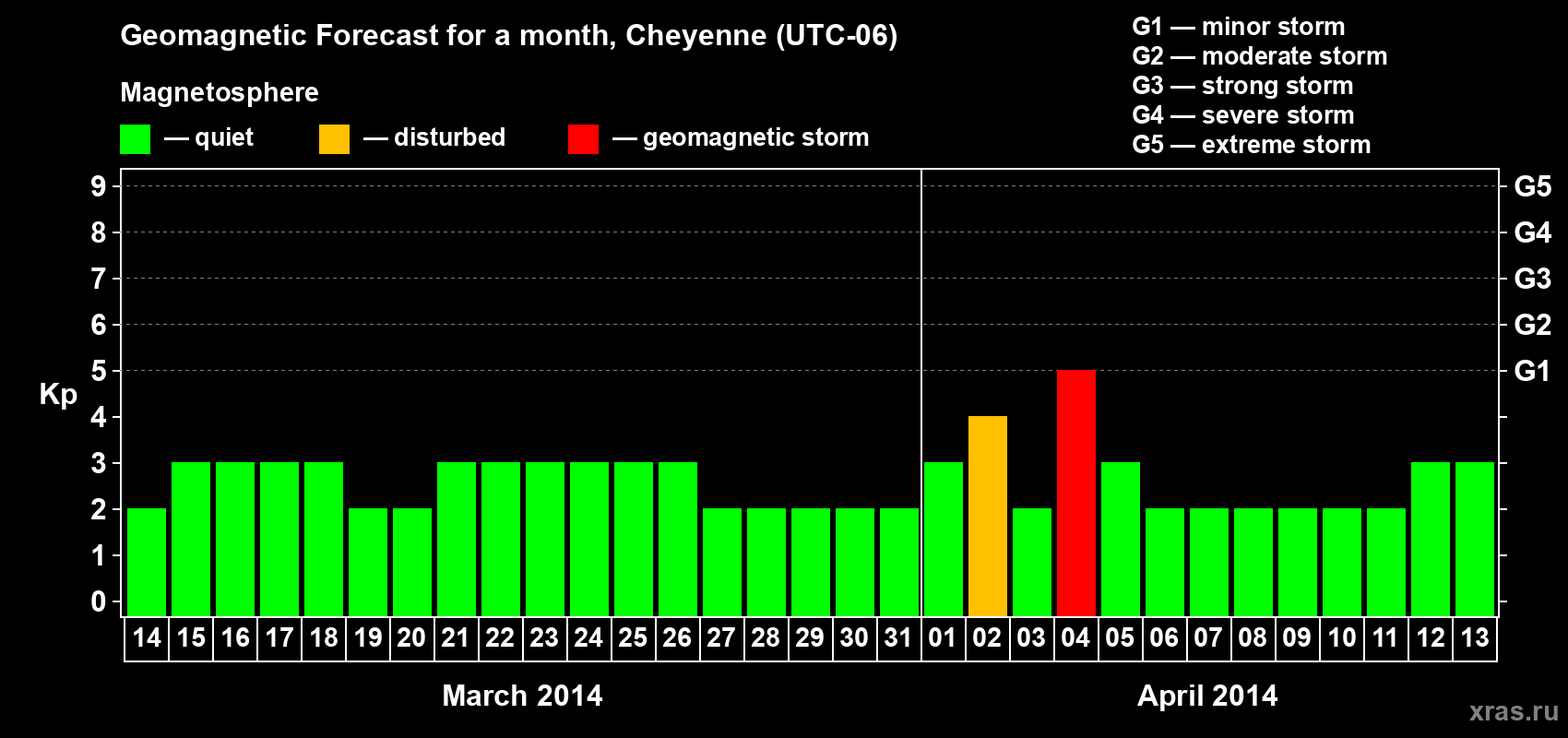The width and height of the screenshot is (1568, 738).
Task: Click the Geomagnetic Forecast chart title
Action: coord(509,36)
